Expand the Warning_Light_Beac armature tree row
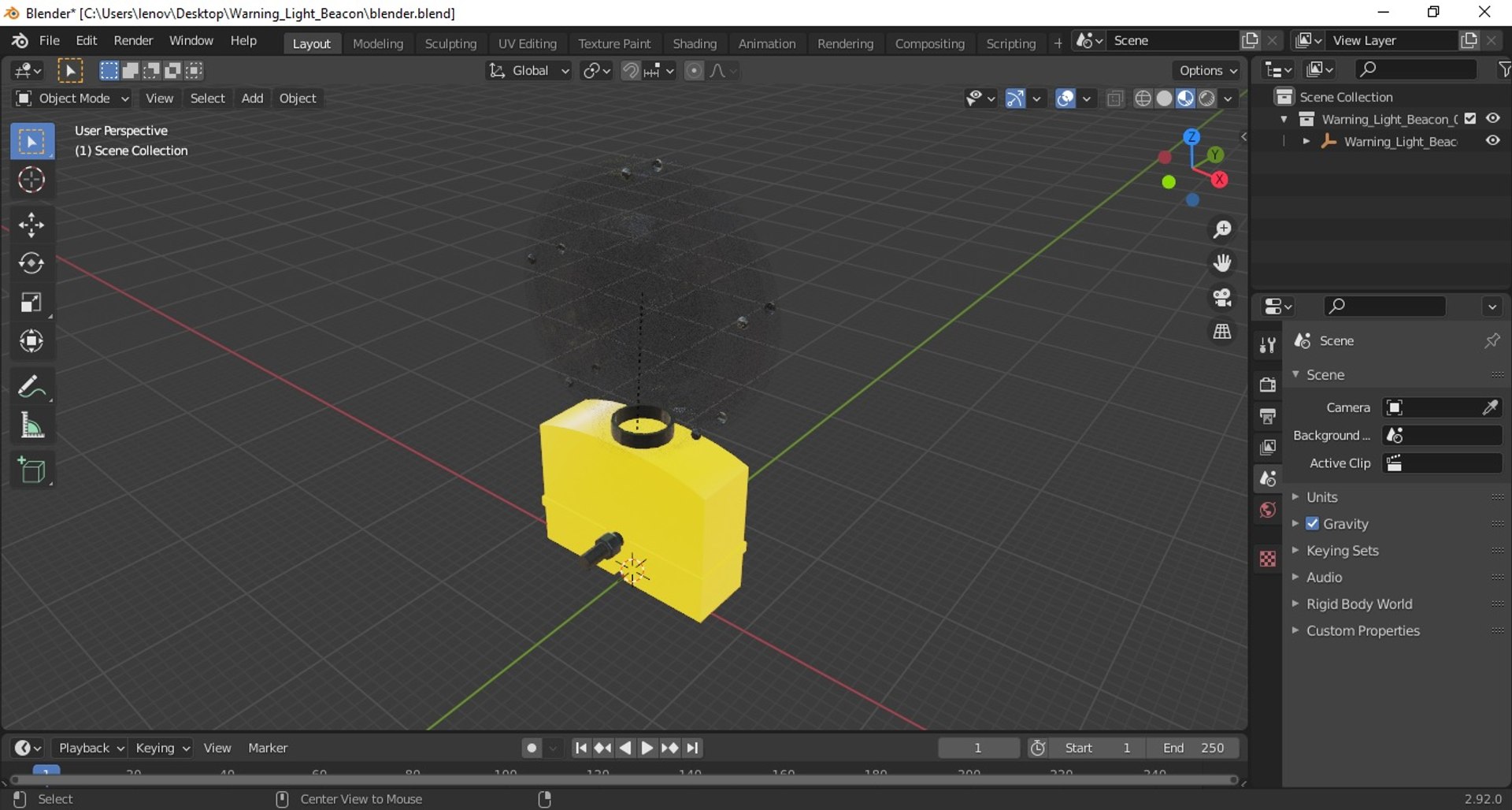Image resolution: width=1512 pixels, height=810 pixels. pyautogui.click(x=1306, y=141)
